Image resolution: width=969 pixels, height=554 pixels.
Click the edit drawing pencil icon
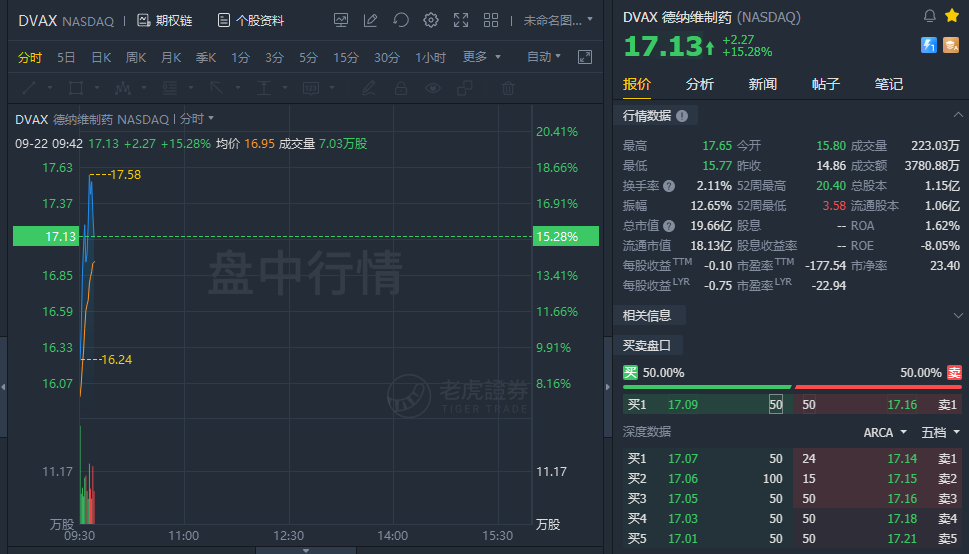pos(371,20)
